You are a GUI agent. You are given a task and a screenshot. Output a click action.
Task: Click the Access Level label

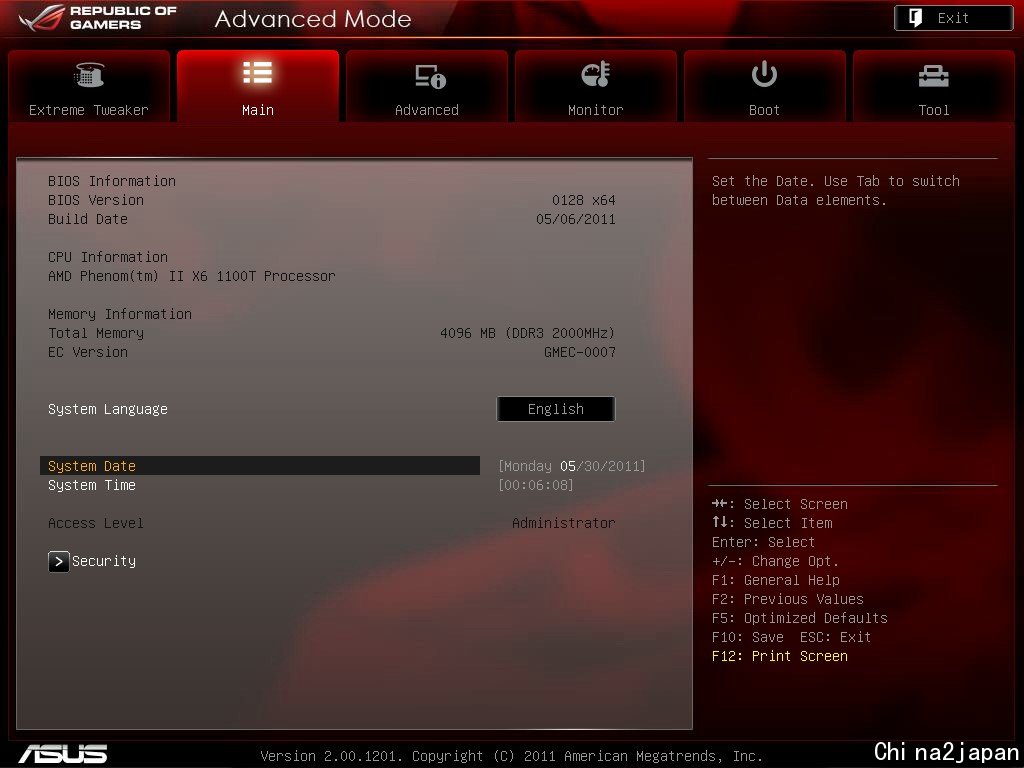tap(95, 523)
